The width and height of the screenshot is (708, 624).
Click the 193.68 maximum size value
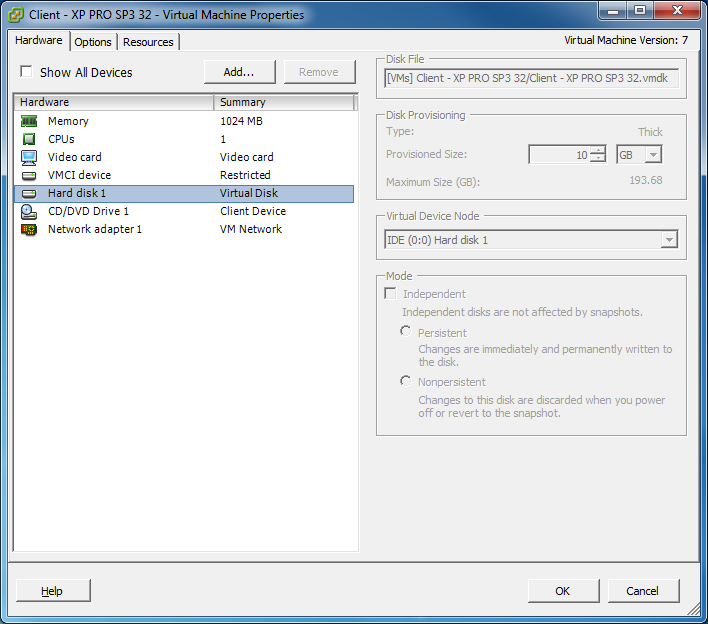tap(646, 180)
